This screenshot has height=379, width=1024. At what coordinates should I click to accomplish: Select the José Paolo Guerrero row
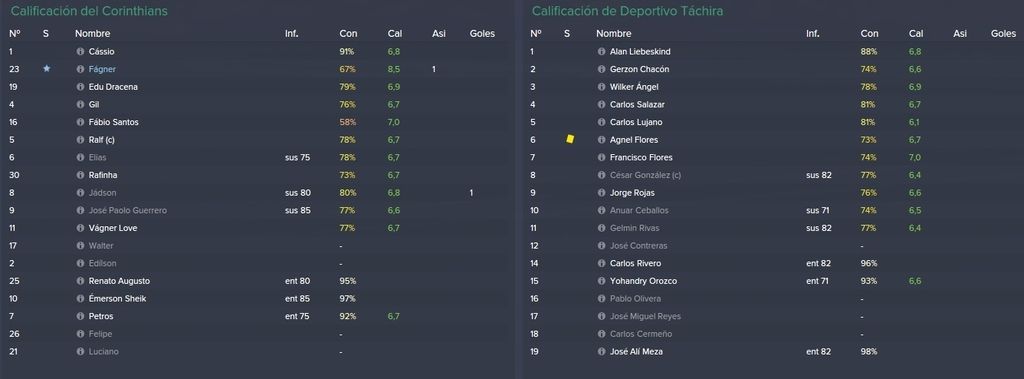click(x=256, y=210)
